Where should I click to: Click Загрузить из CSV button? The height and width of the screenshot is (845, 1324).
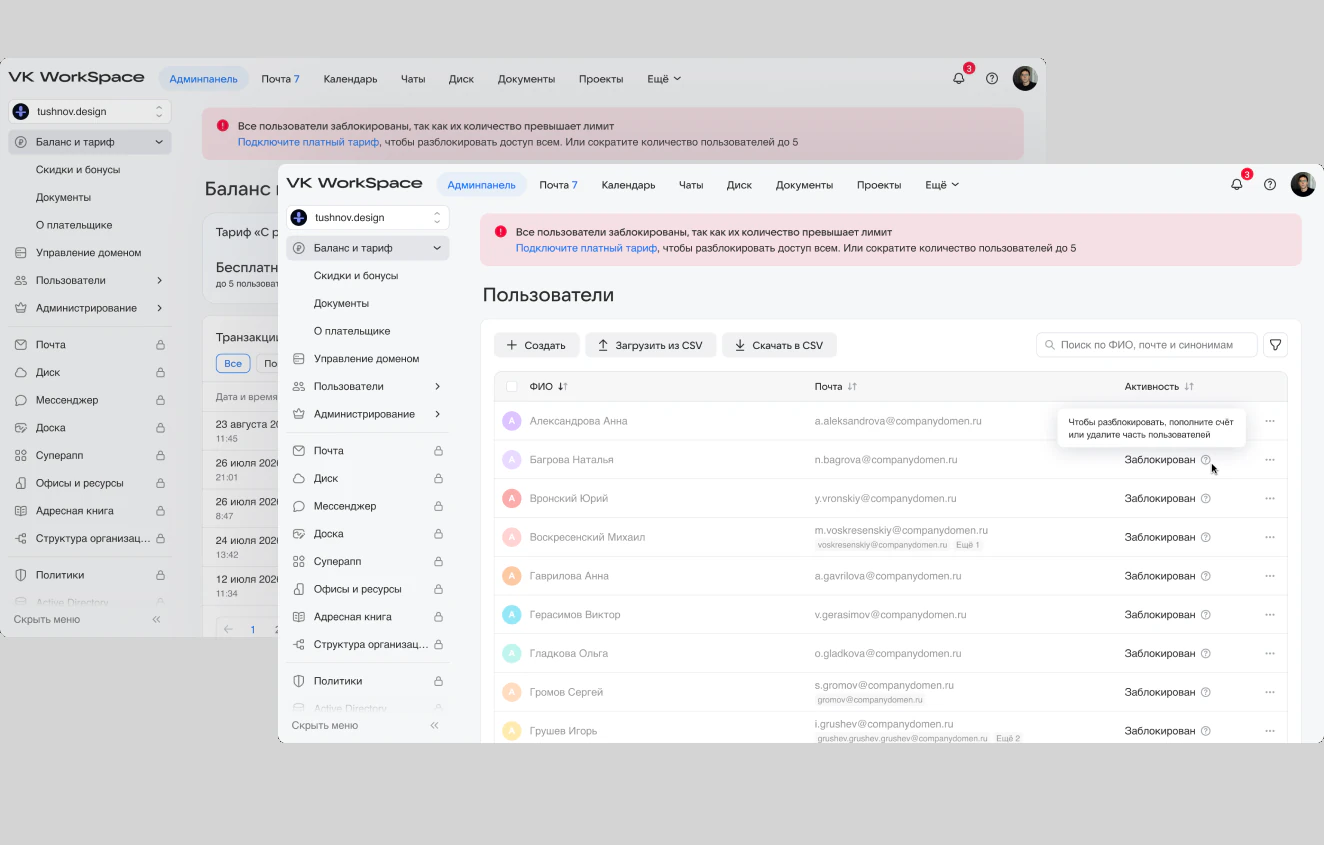point(650,345)
